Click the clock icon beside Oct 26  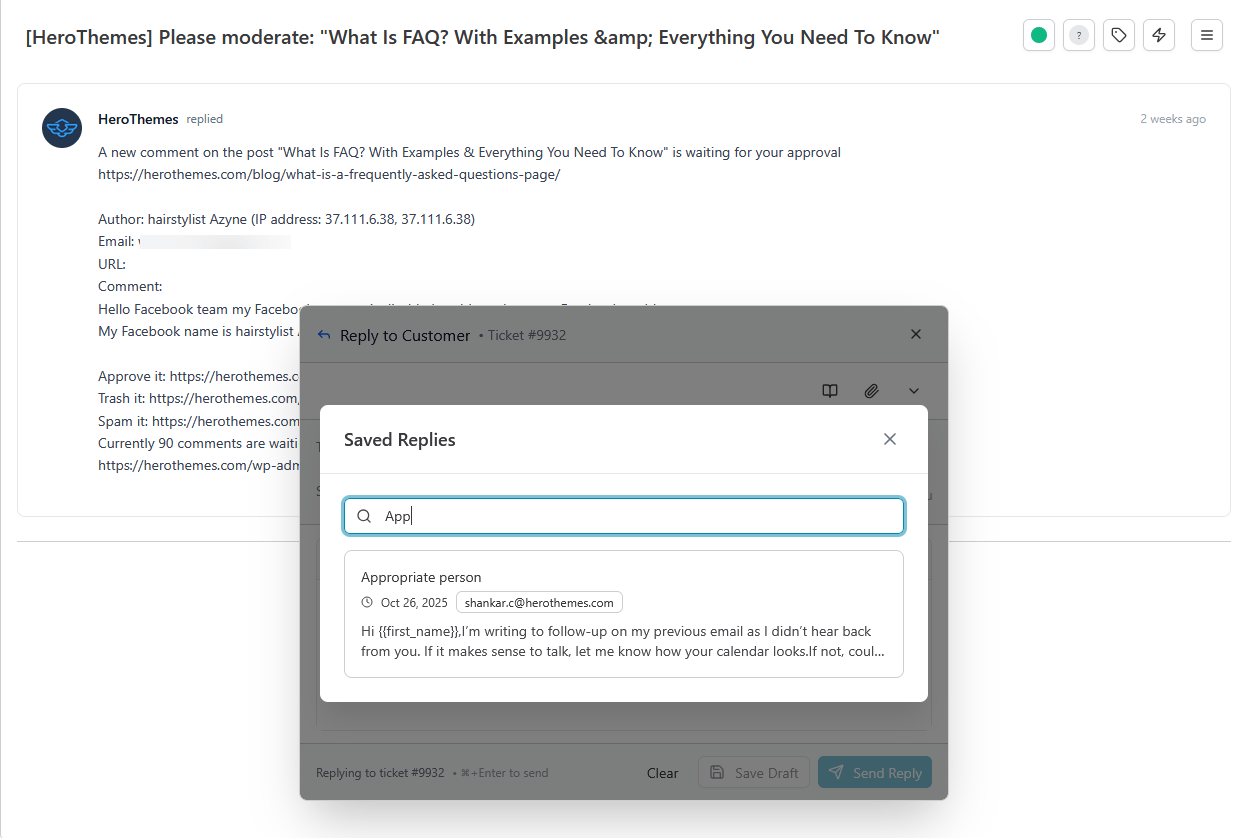(367, 603)
